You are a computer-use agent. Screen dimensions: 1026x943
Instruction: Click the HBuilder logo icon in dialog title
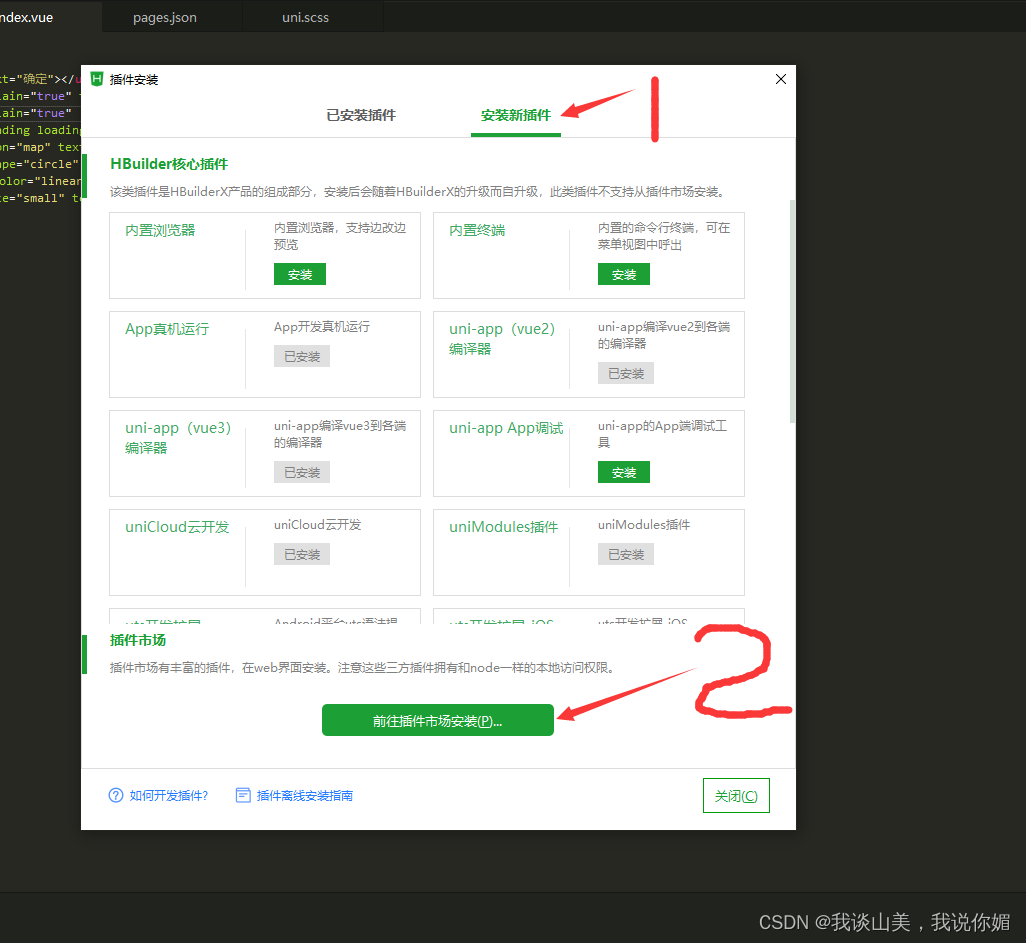tap(96, 79)
